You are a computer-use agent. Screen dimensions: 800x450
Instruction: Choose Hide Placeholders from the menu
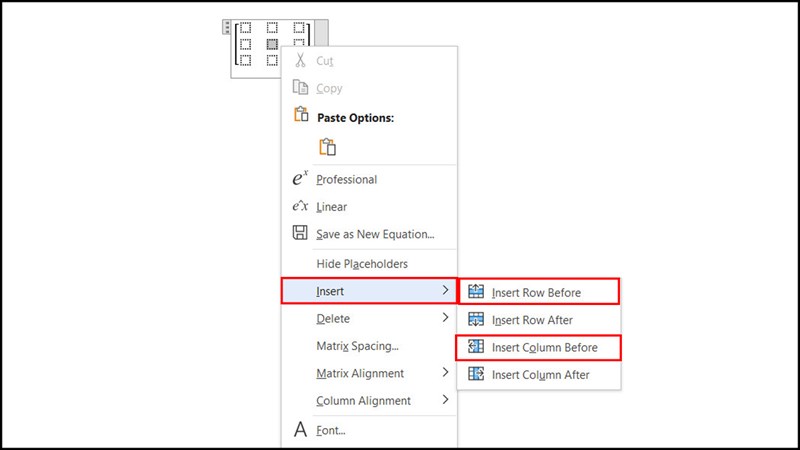click(x=362, y=264)
